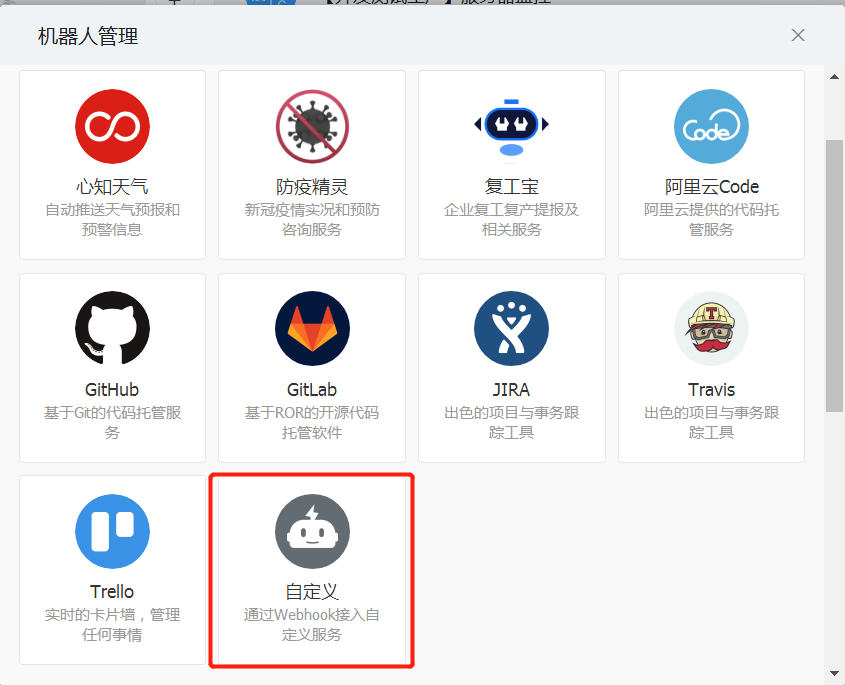The image size is (845, 685).
Task: Click the Travis title label
Action: coord(711,390)
